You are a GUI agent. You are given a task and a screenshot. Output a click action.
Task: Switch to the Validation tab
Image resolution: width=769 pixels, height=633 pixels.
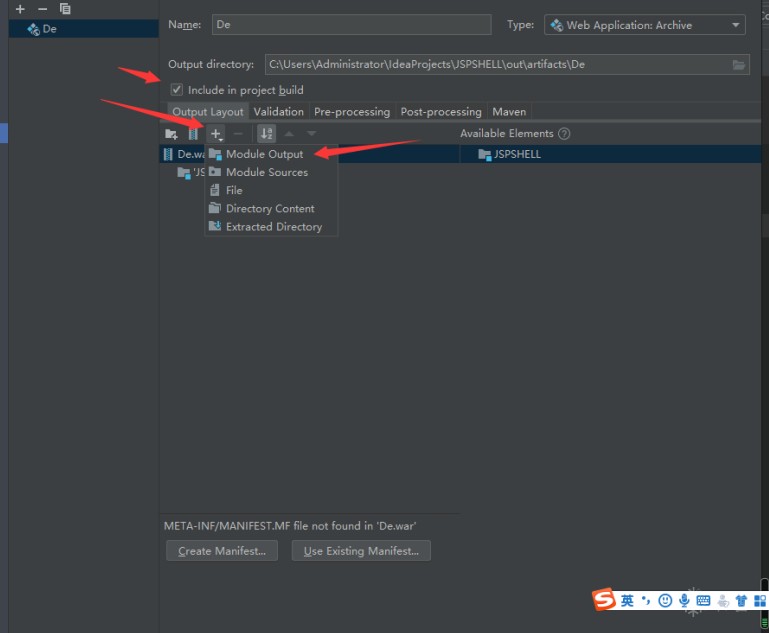(279, 112)
